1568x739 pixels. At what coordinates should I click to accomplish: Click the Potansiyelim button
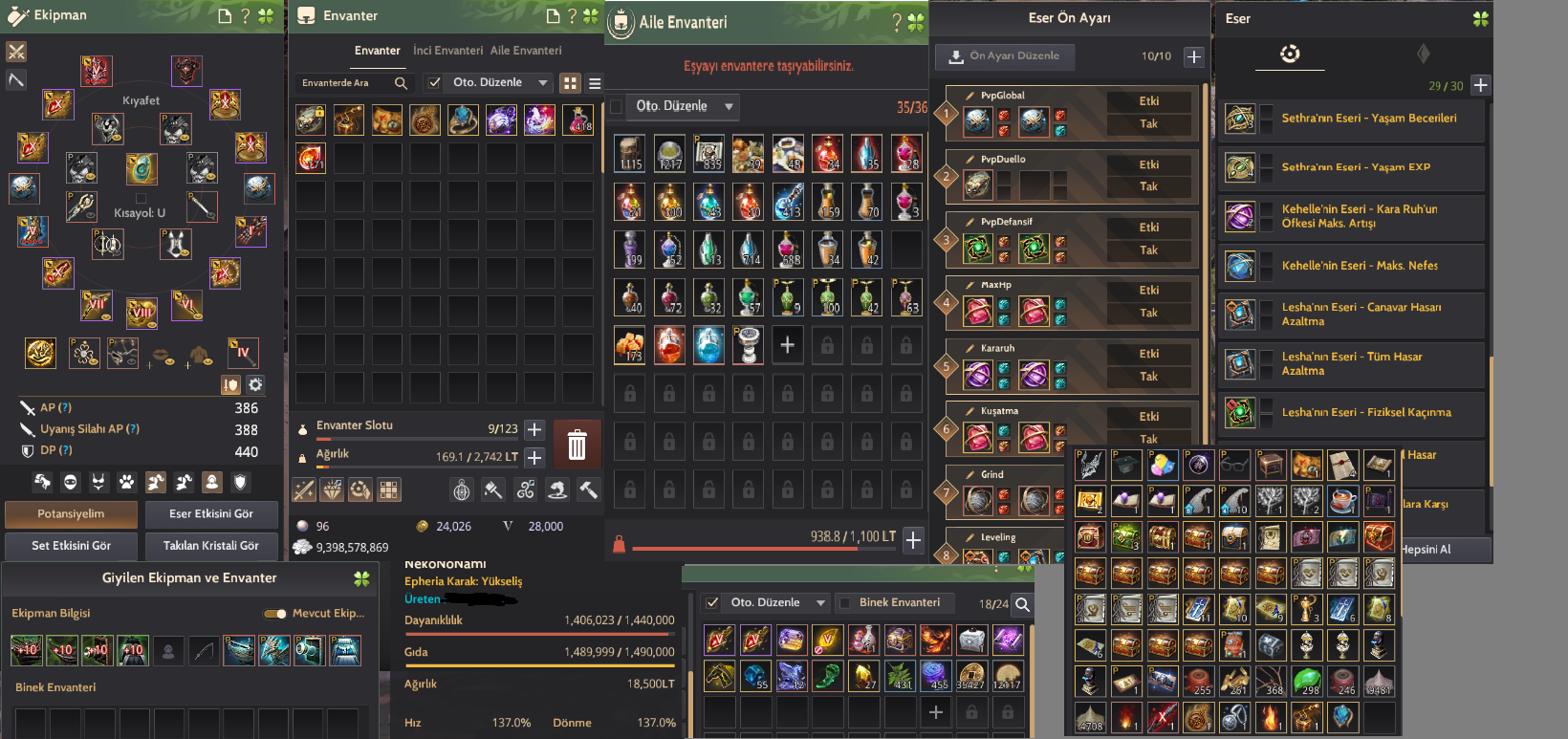[71, 514]
